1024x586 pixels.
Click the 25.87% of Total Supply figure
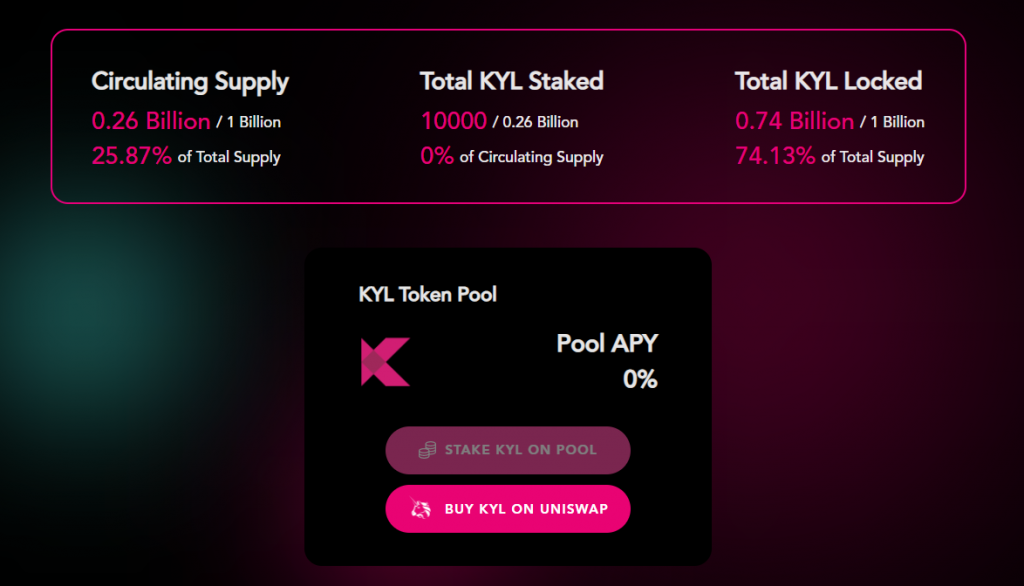click(132, 156)
